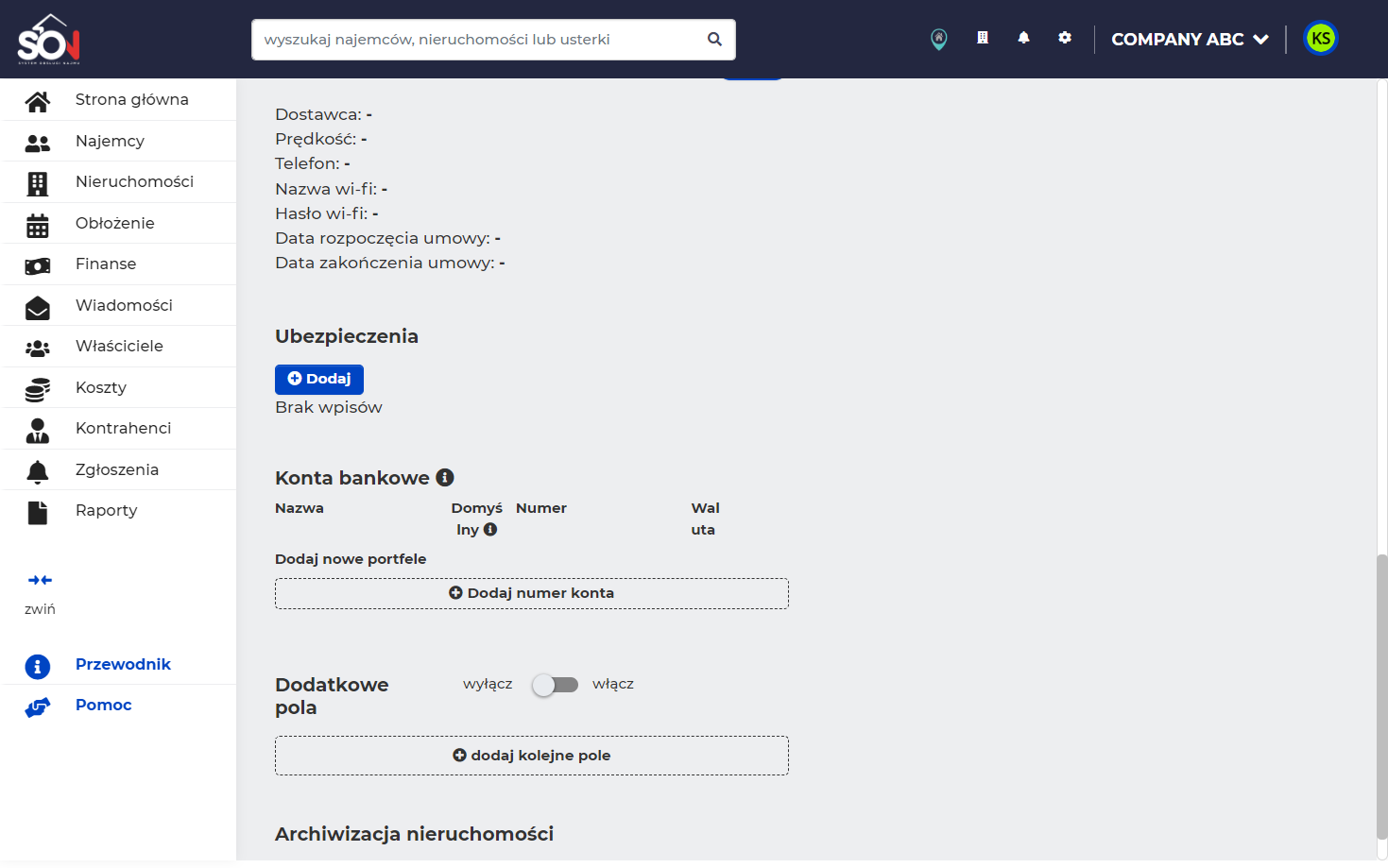Expand the COMPANY ABC dropdown
Image resolution: width=1388 pixels, height=868 pixels.
pyautogui.click(x=1190, y=39)
